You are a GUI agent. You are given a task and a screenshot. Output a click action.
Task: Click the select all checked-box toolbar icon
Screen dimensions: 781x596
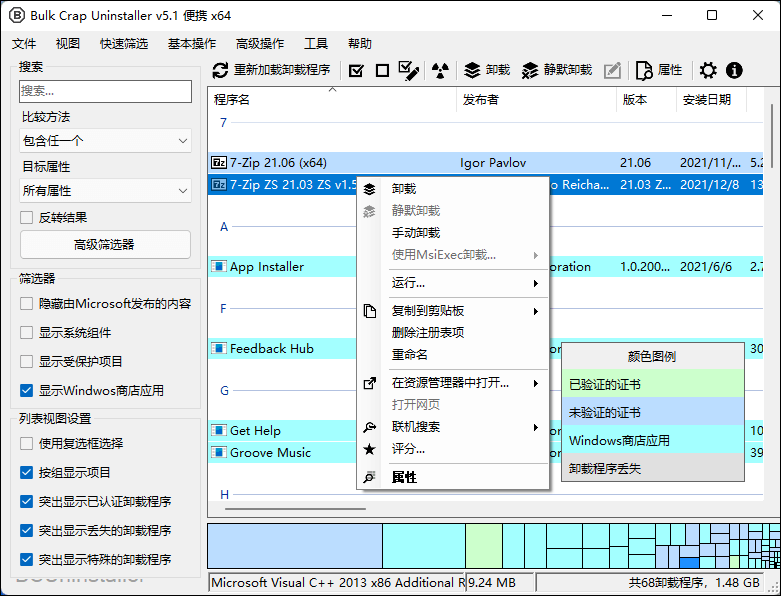pyautogui.click(x=356, y=70)
